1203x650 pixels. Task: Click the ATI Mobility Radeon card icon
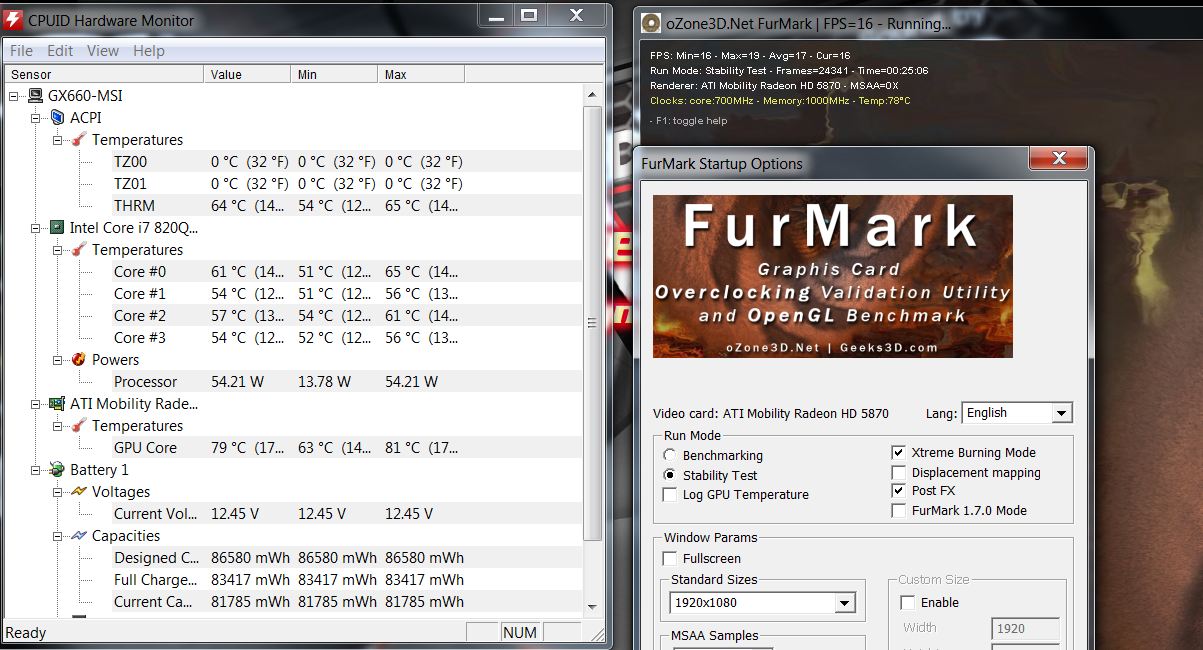click(57, 404)
